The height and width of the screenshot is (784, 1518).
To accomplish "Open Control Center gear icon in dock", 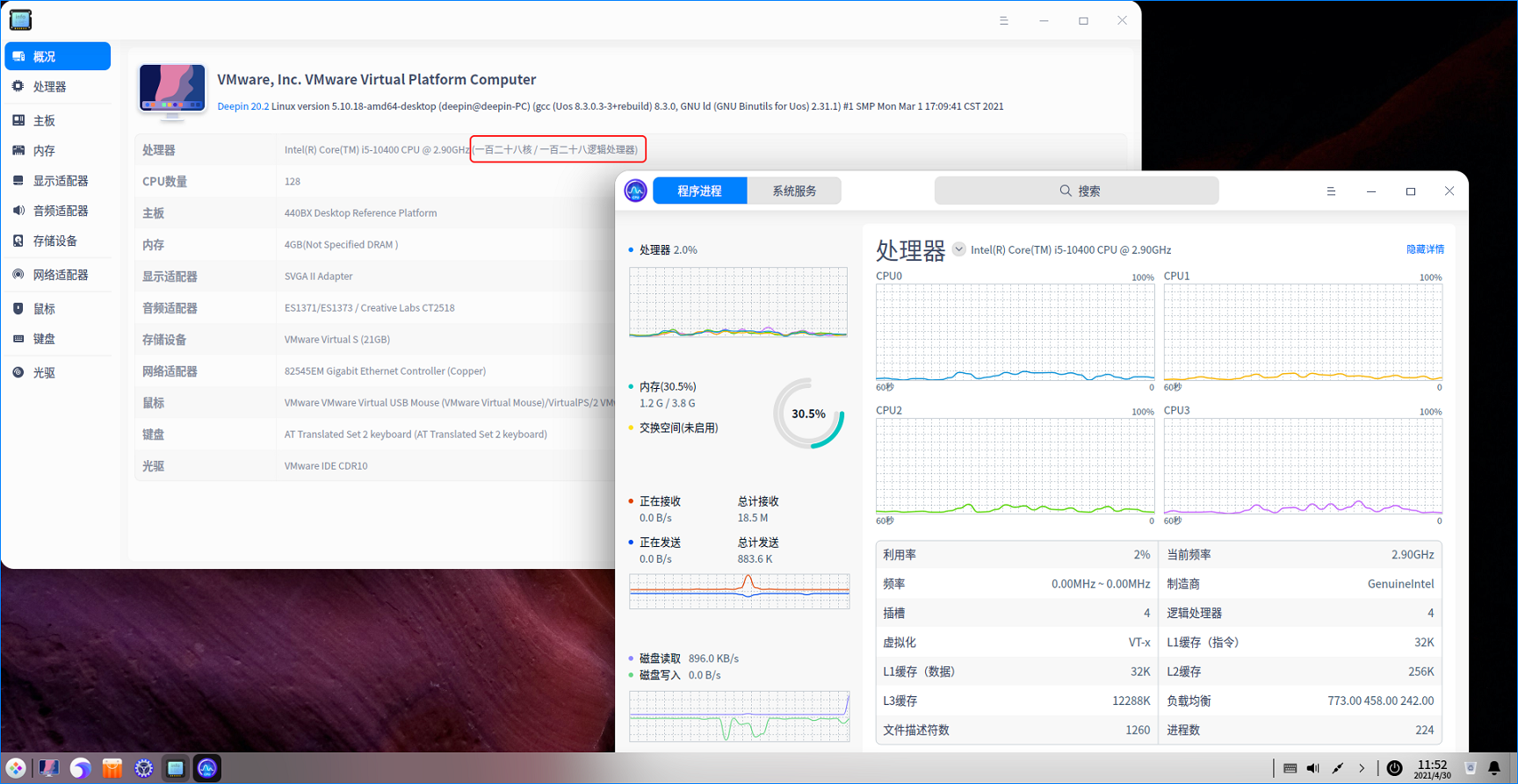I will click(x=144, y=768).
